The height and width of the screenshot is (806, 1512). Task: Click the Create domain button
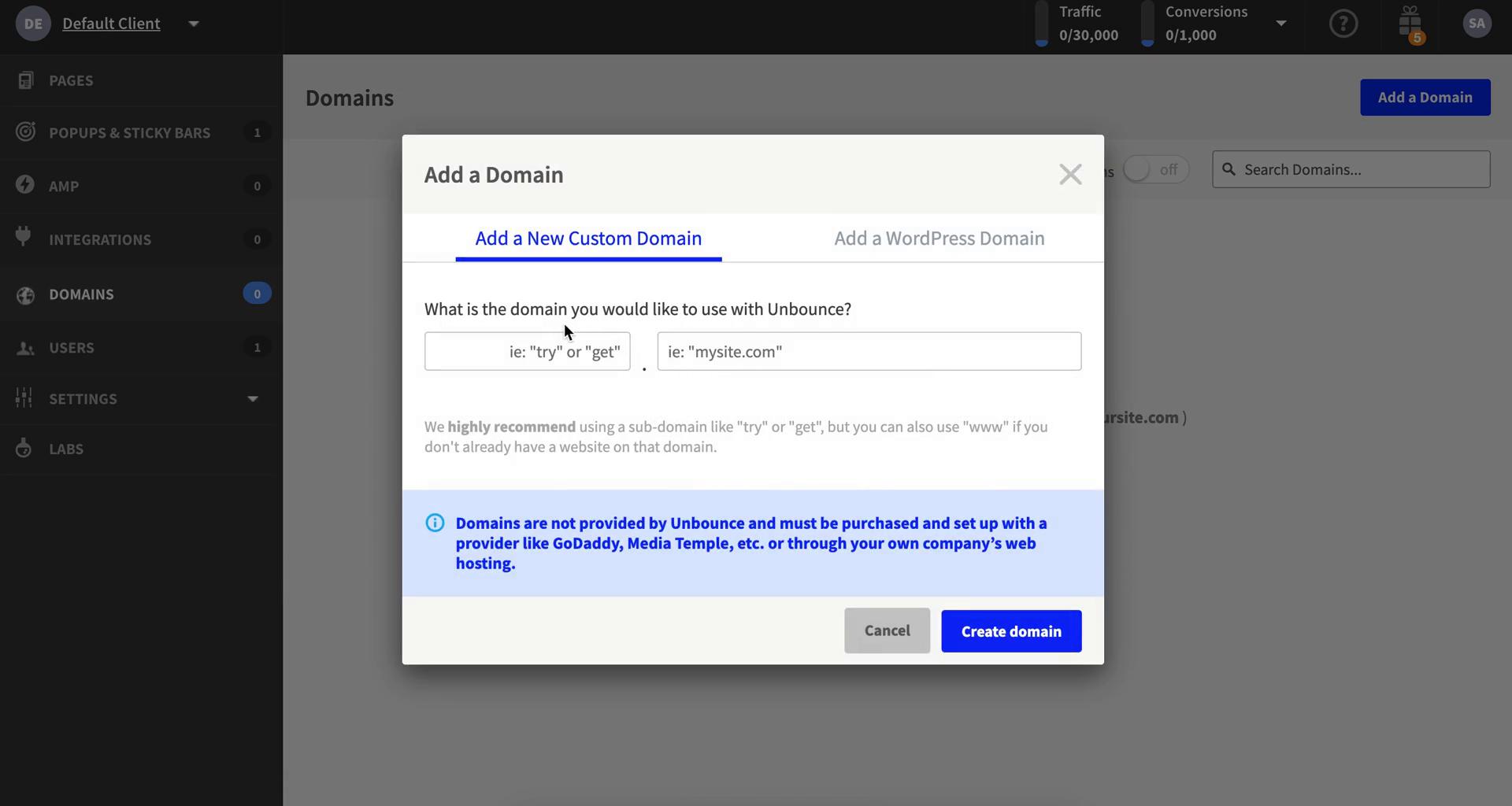pos(1011,630)
